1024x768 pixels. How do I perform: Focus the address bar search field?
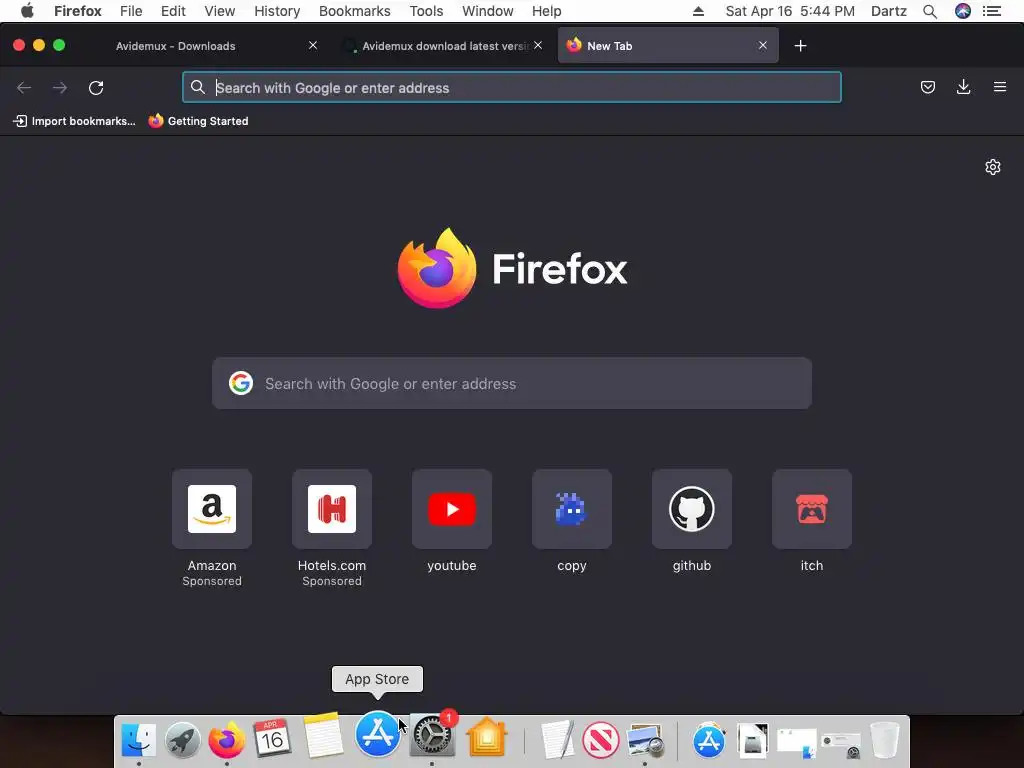(512, 88)
